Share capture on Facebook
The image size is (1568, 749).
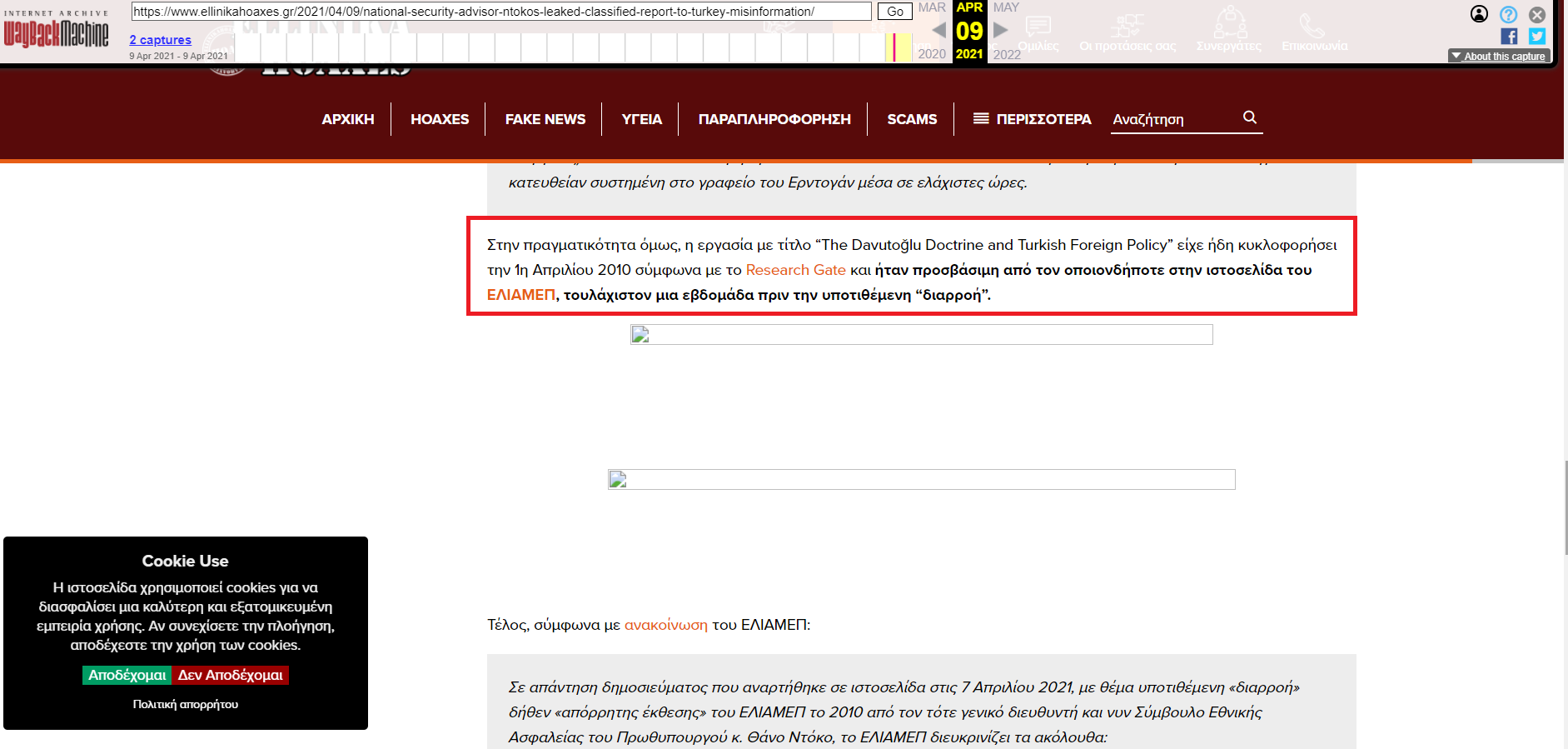tap(1509, 36)
